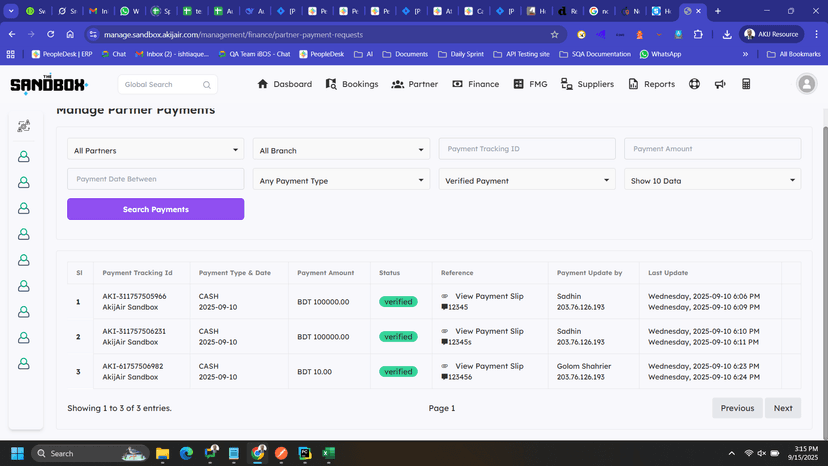Open View Payment Slip for AKI-61757506982
Image resolution: width=828 pixels, height=466 pixels.
489,367
